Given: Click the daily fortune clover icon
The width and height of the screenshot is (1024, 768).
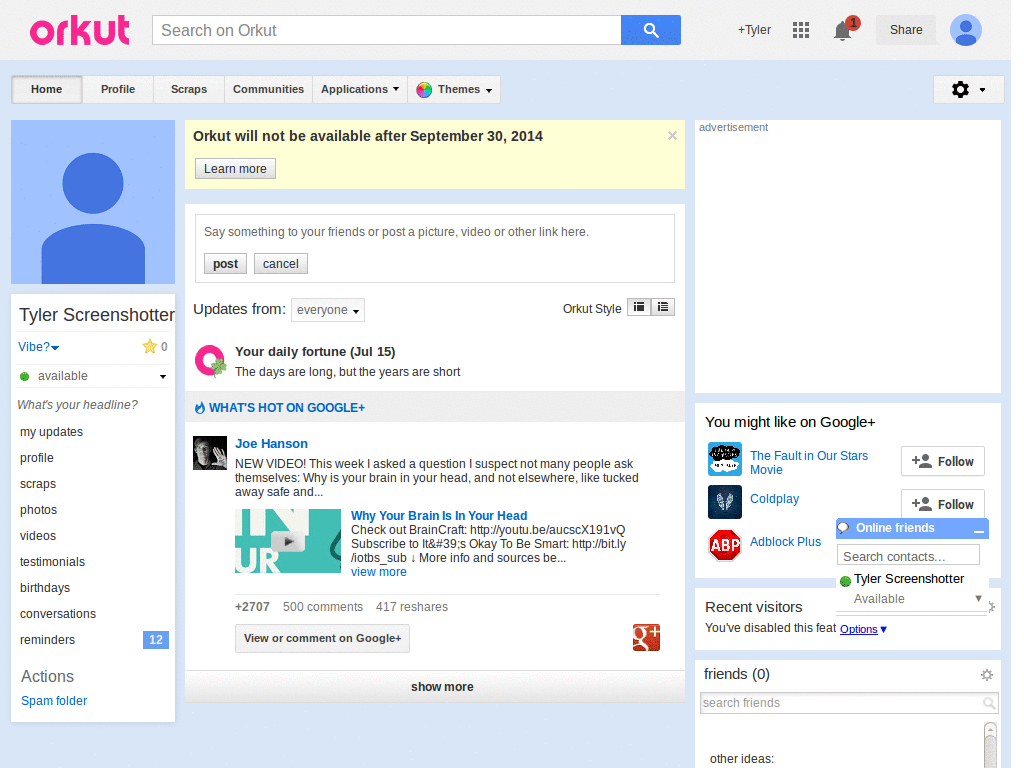Looking at the screenshot, I should click(x=210, y=361).
